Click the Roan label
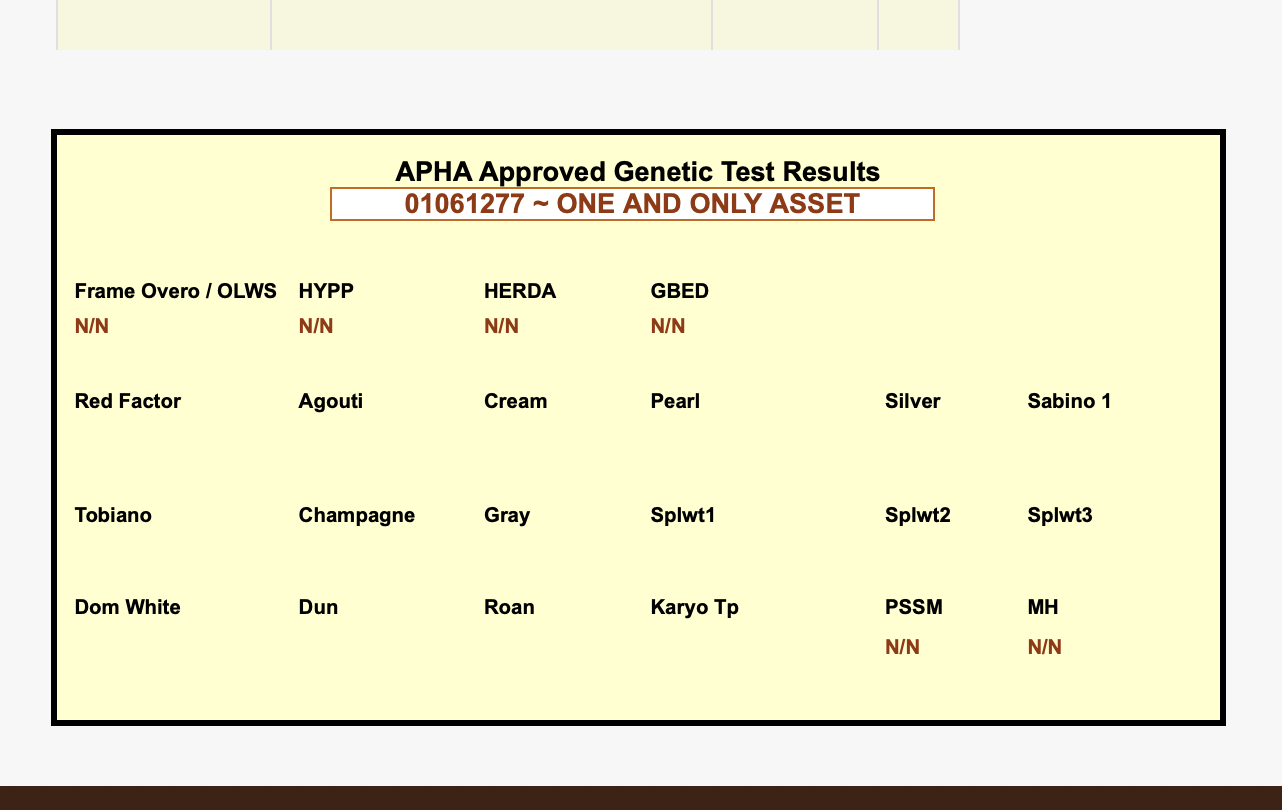The height and width of the screenshot is (810, 1282). 509,607
